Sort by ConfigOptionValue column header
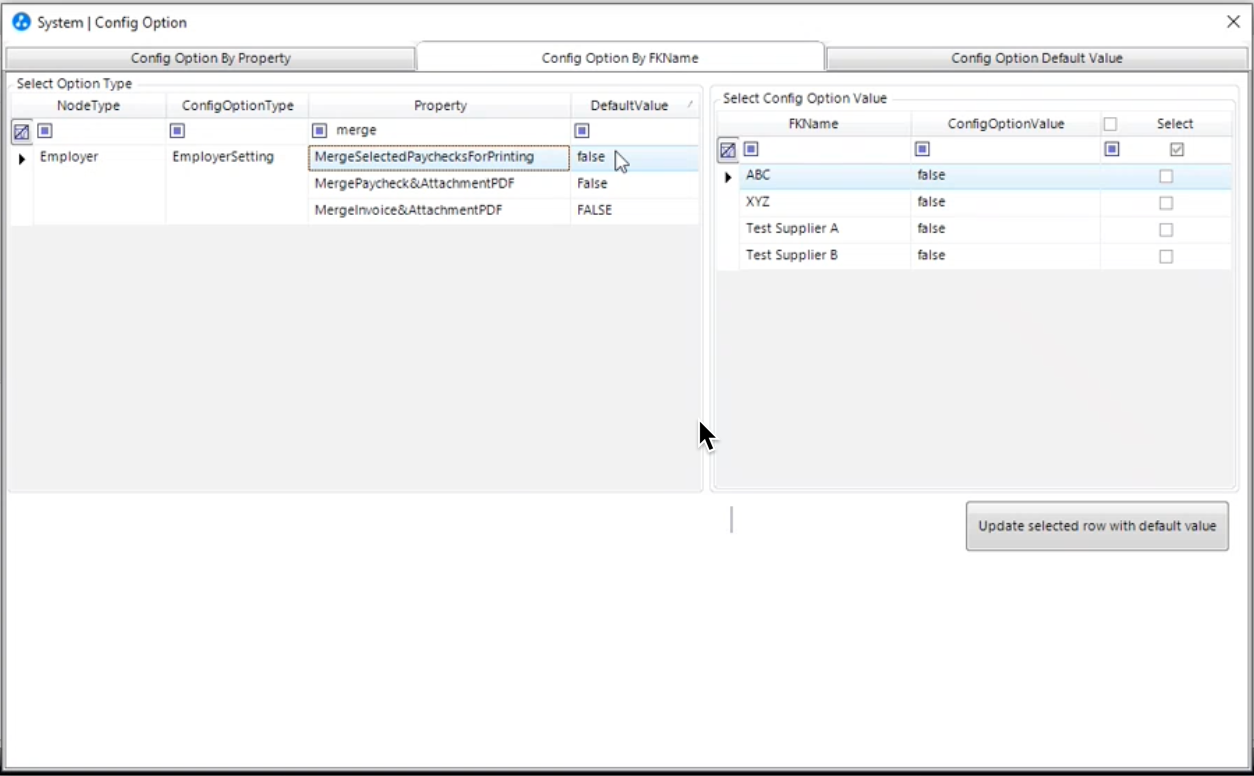Viewport: 1254px width, 776px height. coord(1005,124)
